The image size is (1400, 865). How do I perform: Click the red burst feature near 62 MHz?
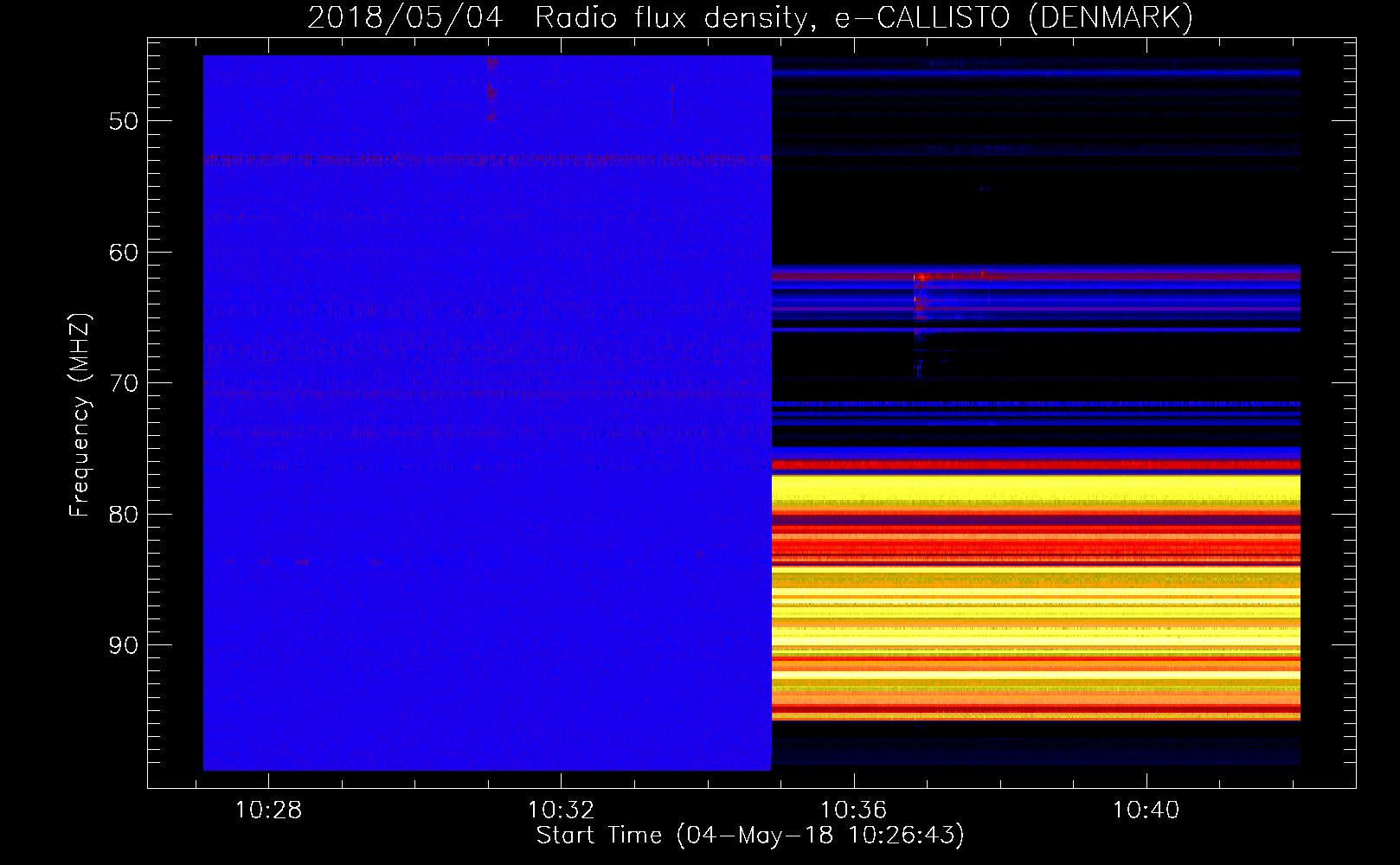point(922,278)
